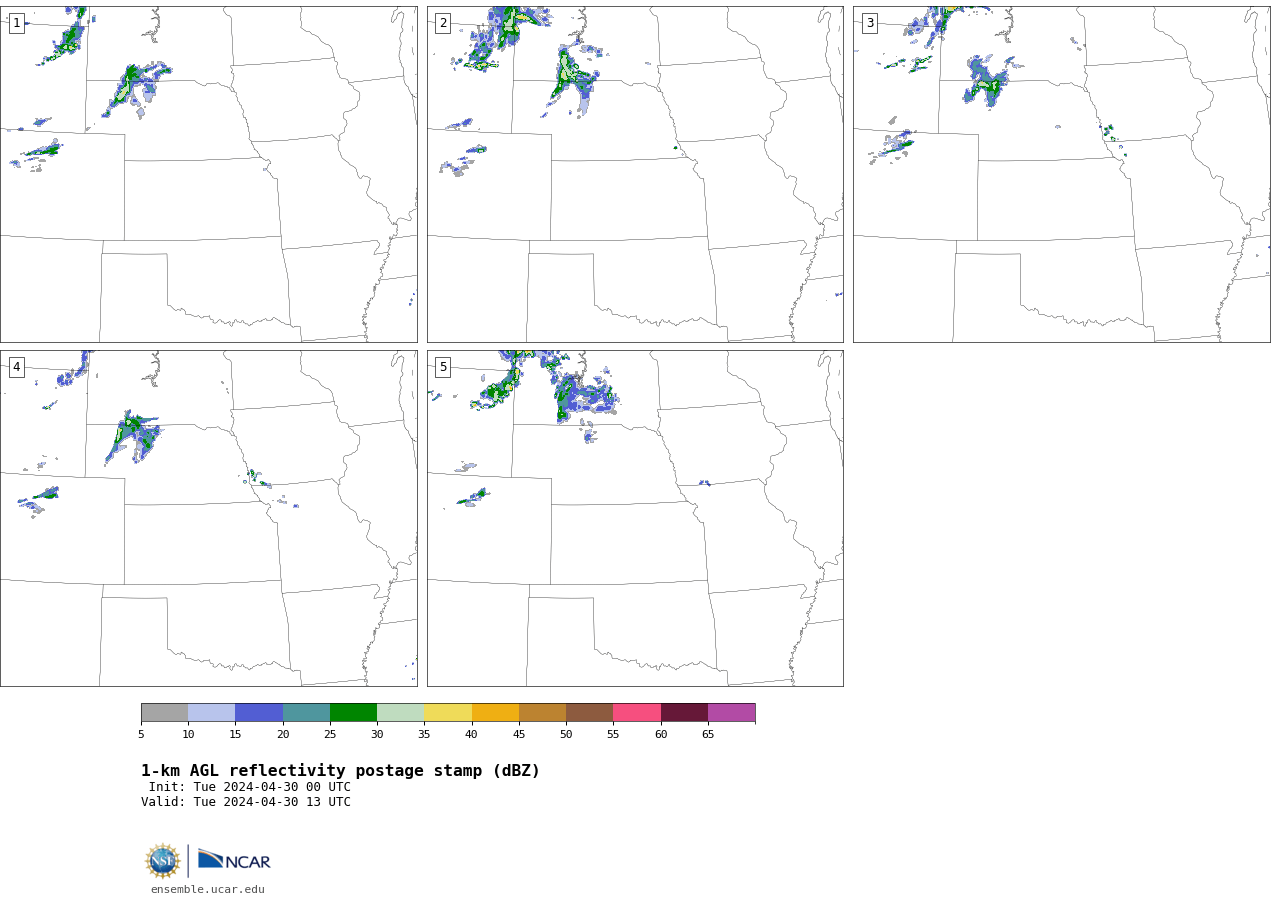Click the gray 5-10 dBZ color swatch

click(x=164, y=712)
